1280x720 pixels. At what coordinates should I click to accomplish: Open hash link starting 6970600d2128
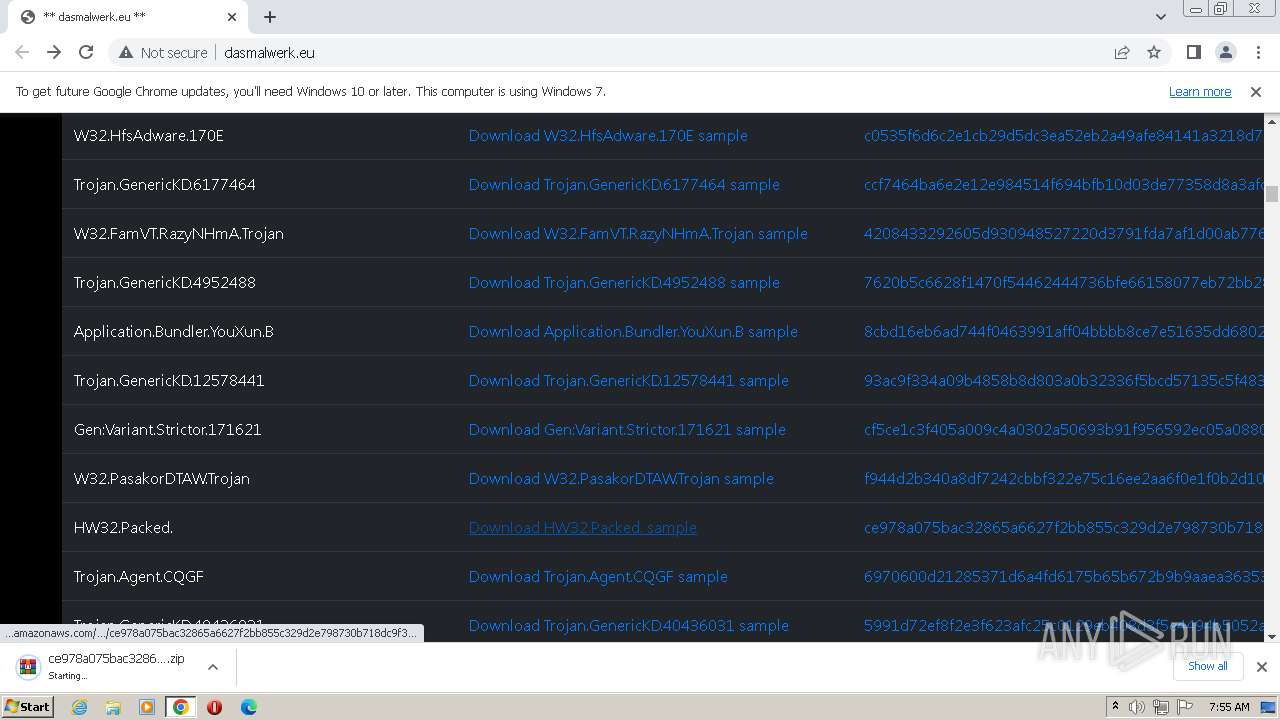coord(1064,576)
